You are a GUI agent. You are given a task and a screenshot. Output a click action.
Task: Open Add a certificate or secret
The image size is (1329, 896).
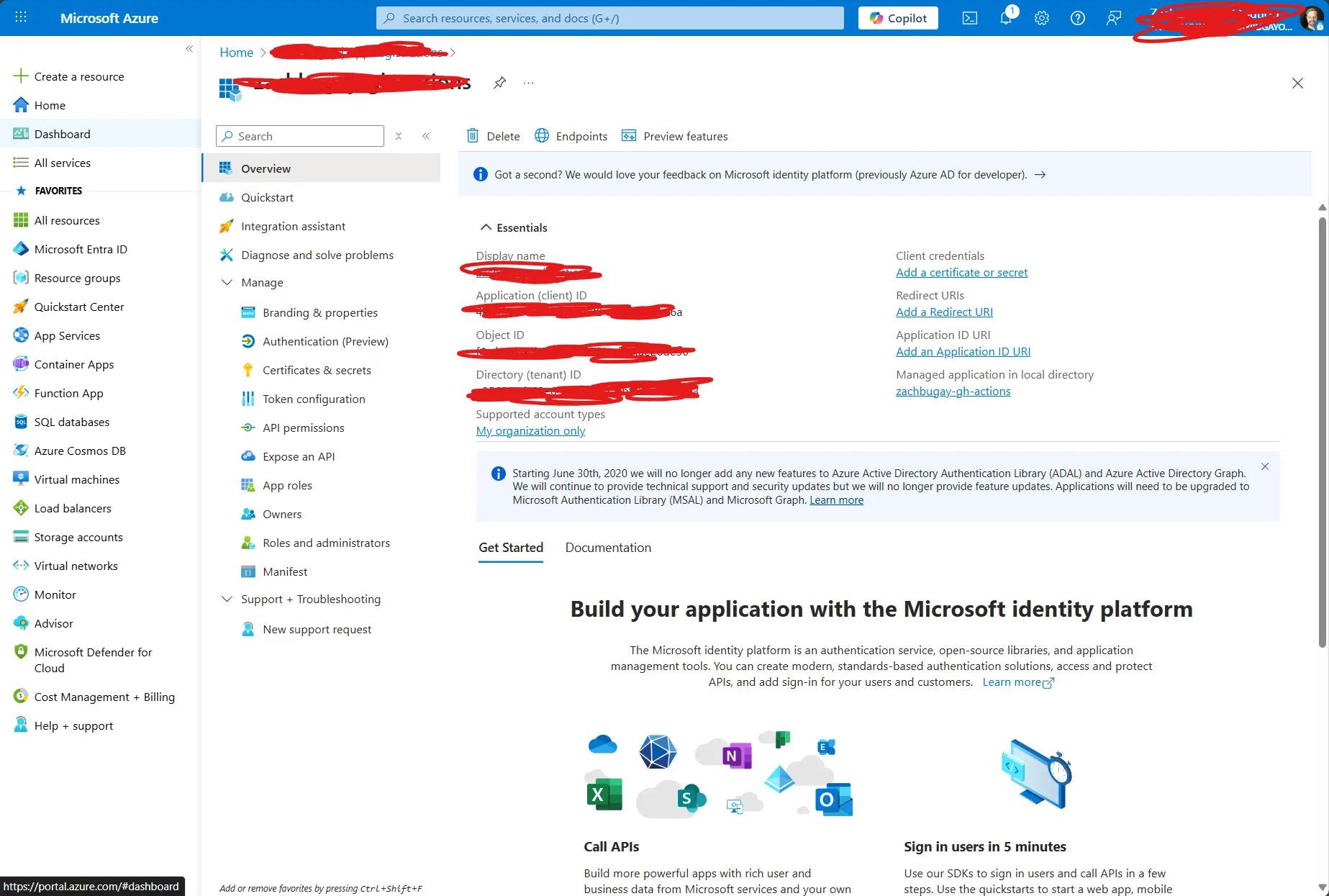(961, 272)
